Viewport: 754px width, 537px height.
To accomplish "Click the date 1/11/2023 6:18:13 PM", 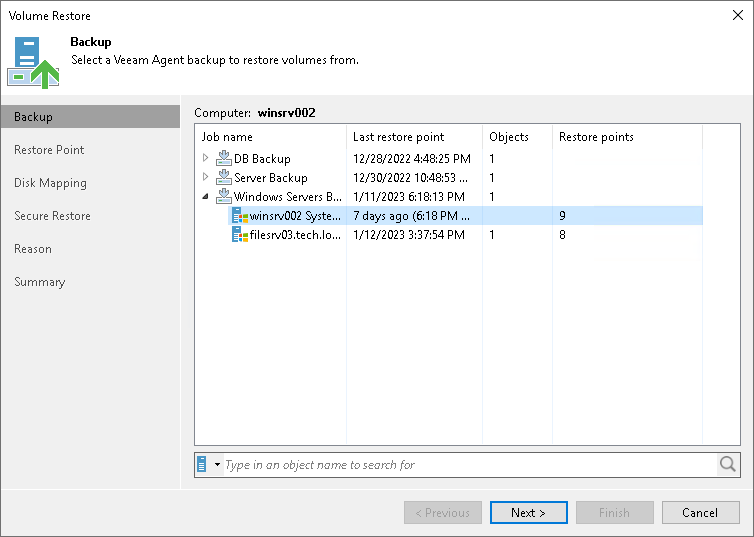I will [409, 197].
